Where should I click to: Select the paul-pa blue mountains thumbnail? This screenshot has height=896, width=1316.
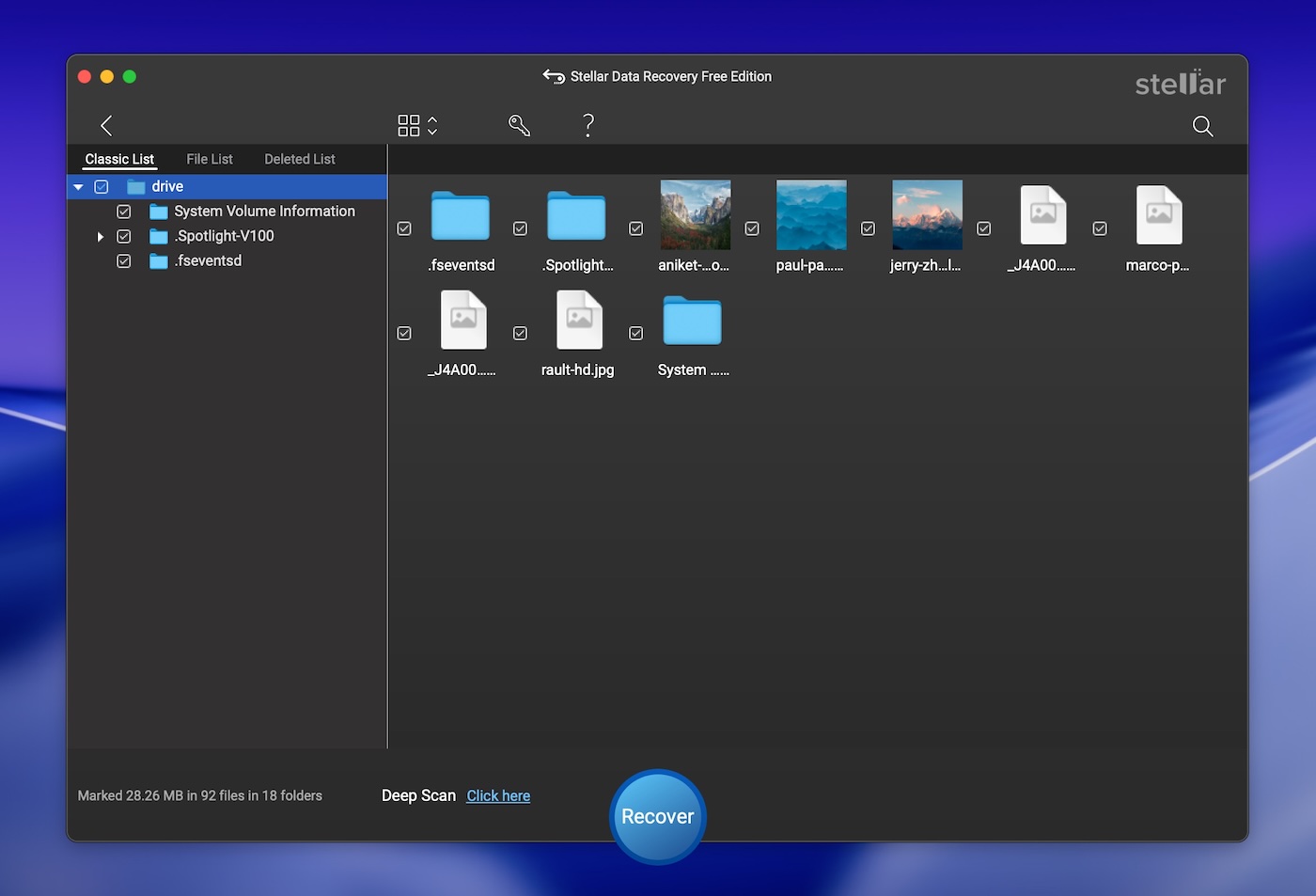click(x=810, y=215)
